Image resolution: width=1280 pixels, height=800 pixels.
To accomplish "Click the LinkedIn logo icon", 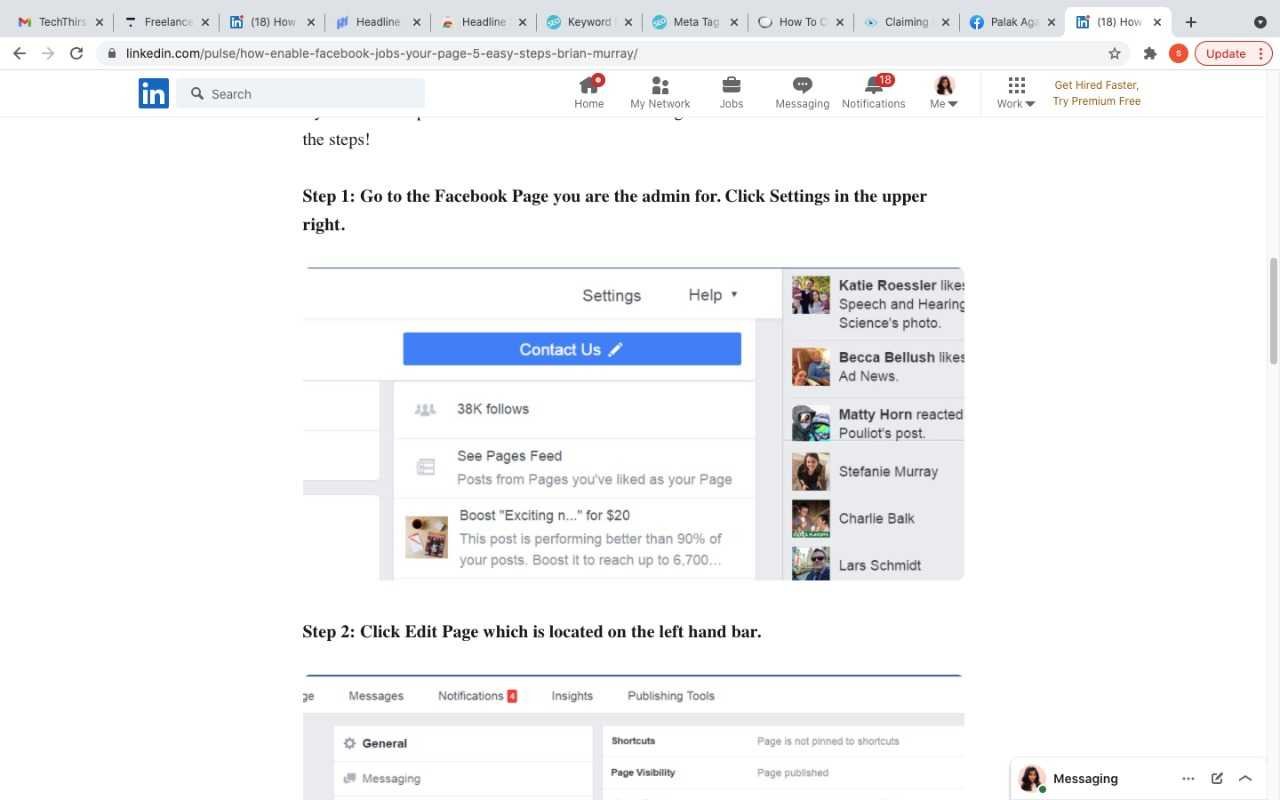I will point(153,94).
